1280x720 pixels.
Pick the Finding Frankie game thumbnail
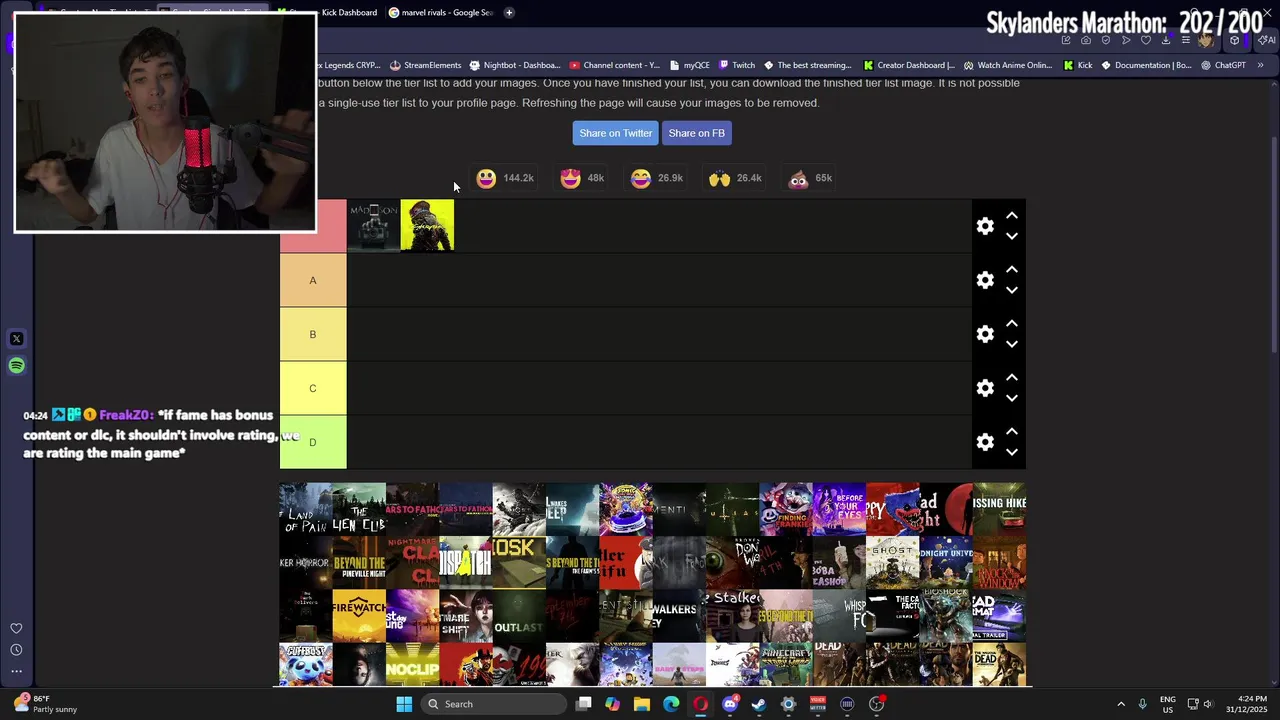coord(786,509)
